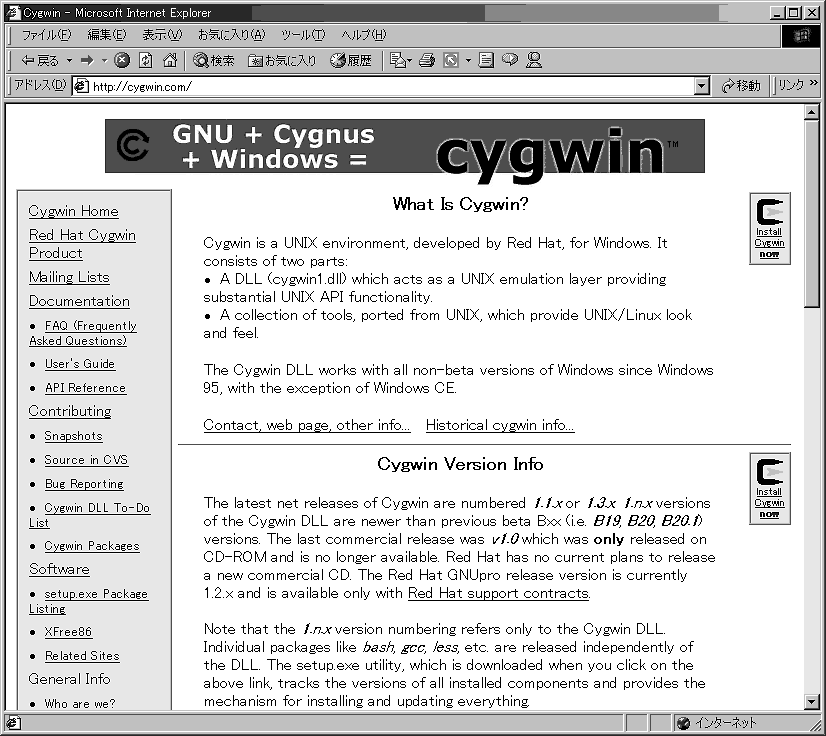Open the Snapshots link
This screenshot has width=826, height=736.
[73, 436]
